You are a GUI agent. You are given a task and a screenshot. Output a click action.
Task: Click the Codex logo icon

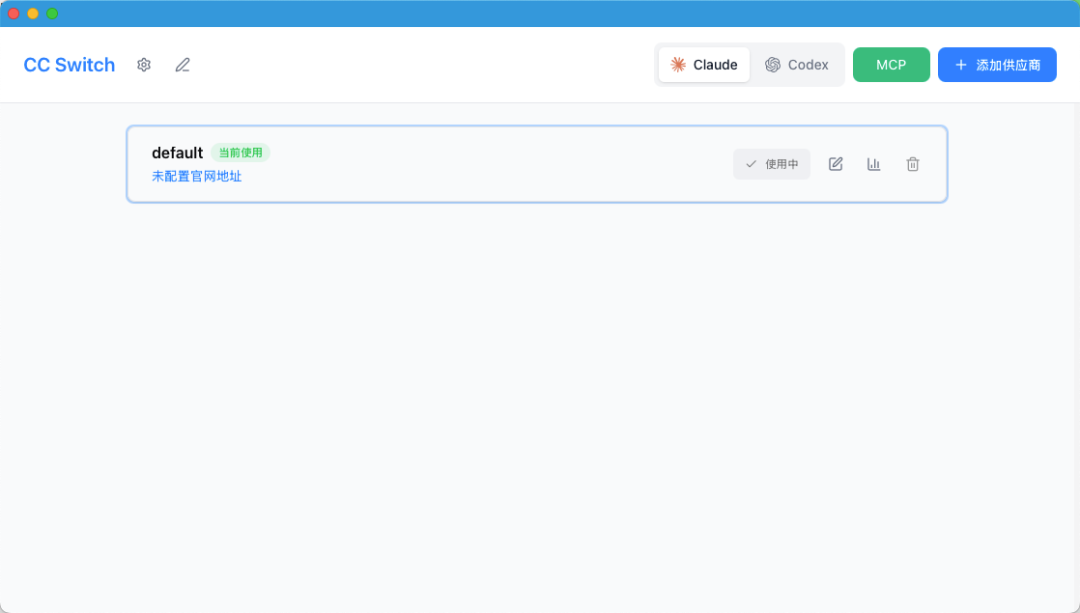click(x=773, y=65)
